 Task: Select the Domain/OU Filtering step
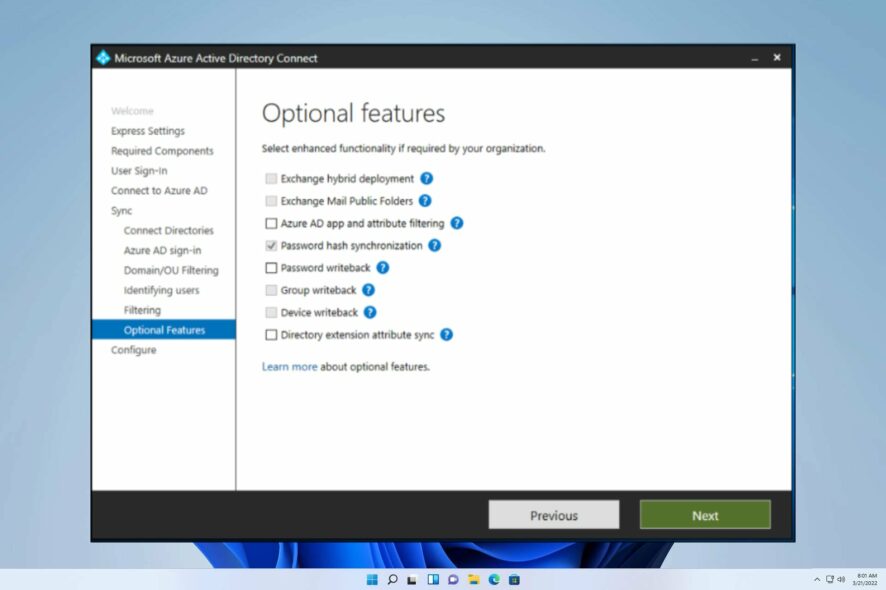coord(171,270)
